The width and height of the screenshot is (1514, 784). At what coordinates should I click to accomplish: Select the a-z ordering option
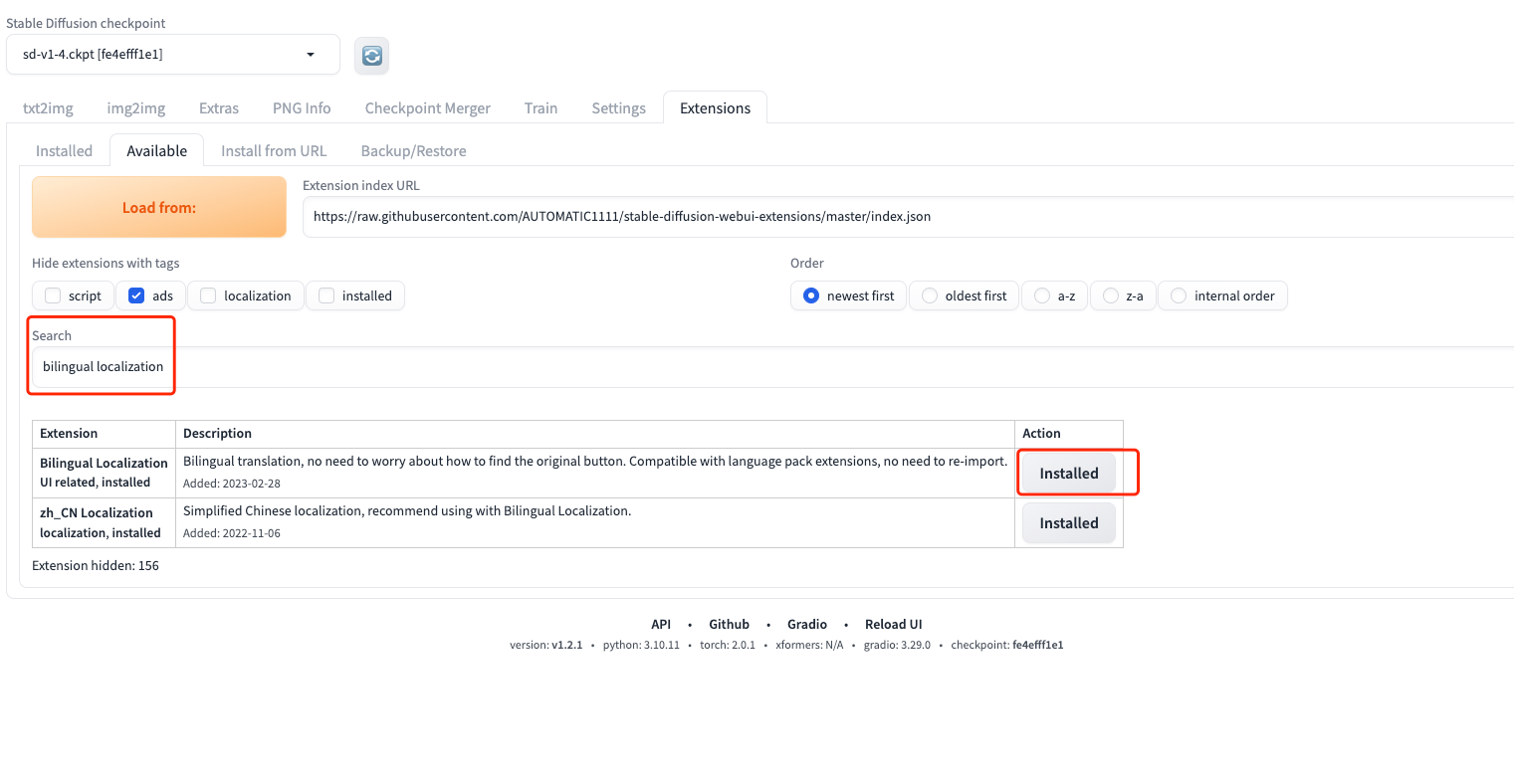tap(1041, 295)
